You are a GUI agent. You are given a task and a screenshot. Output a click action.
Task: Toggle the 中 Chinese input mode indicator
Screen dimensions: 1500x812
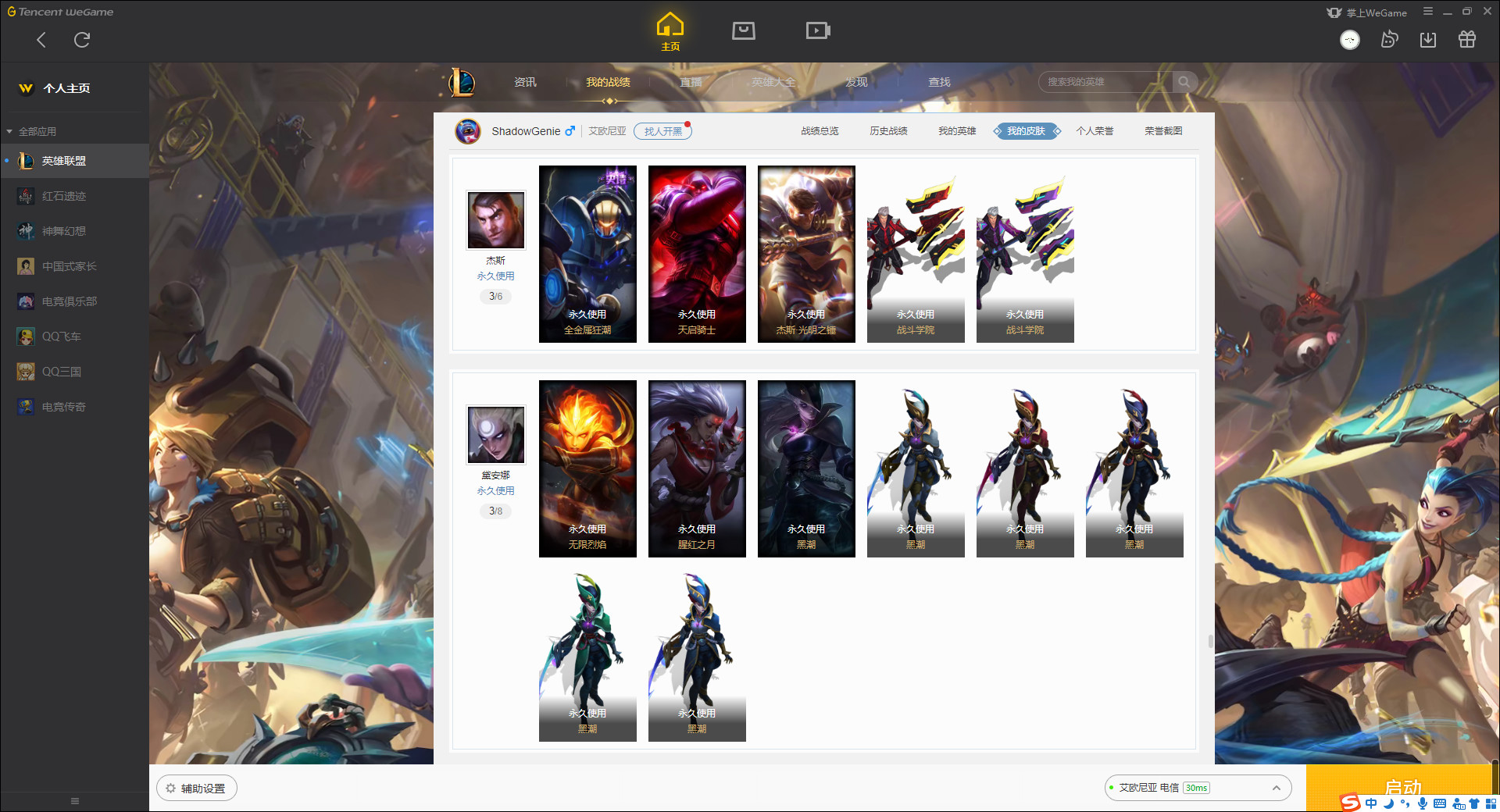point(1371,803)
